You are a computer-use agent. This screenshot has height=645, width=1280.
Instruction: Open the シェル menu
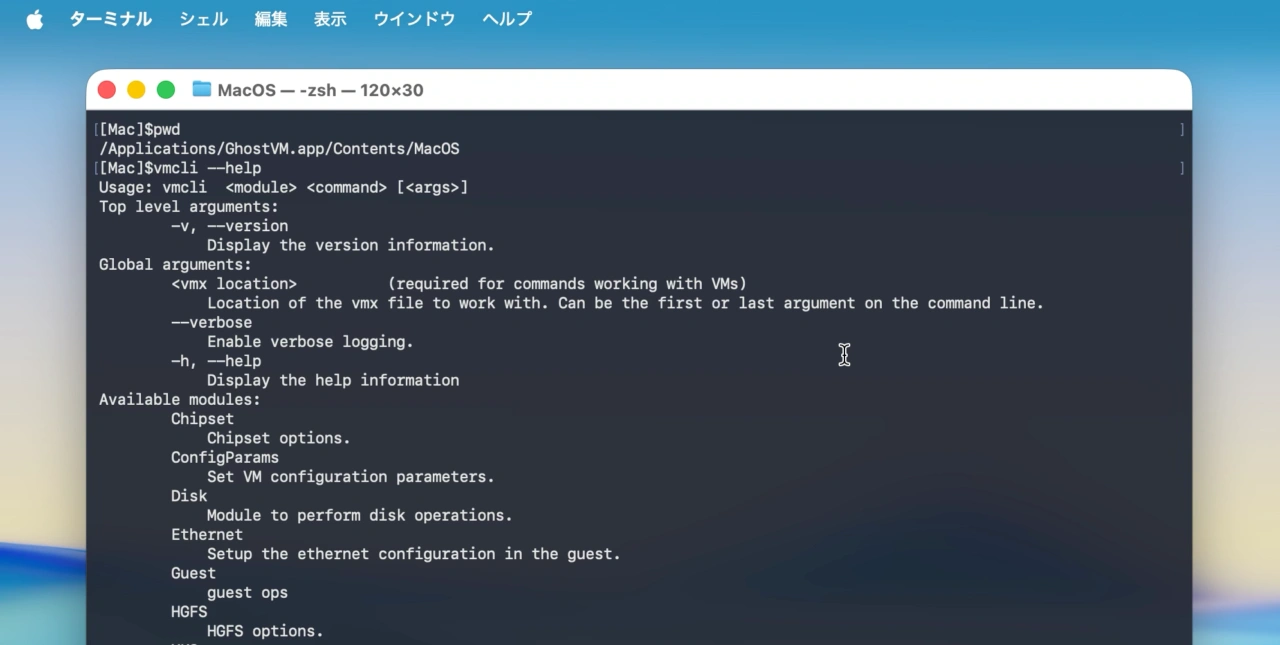click(x=204, y=19)
